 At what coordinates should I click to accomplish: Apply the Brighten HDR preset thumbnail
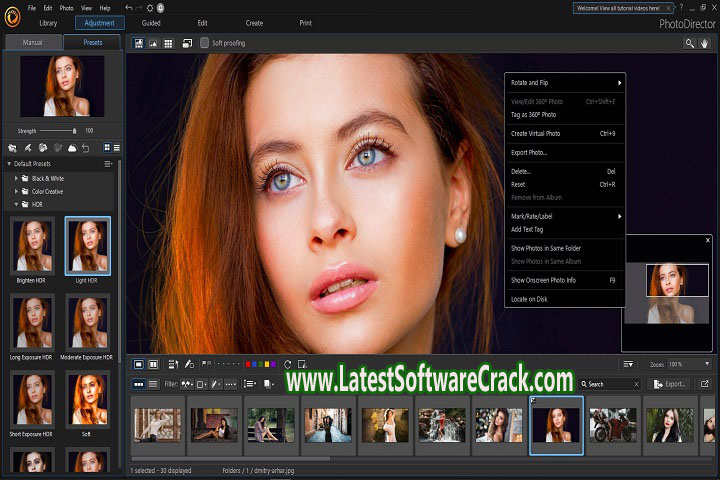(32, 246)
